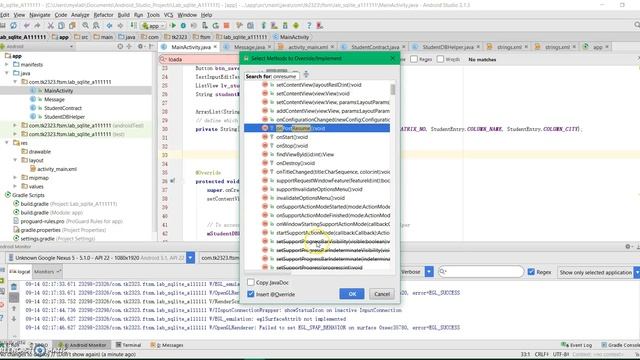Expand the mipmap folder

point(15,178)
